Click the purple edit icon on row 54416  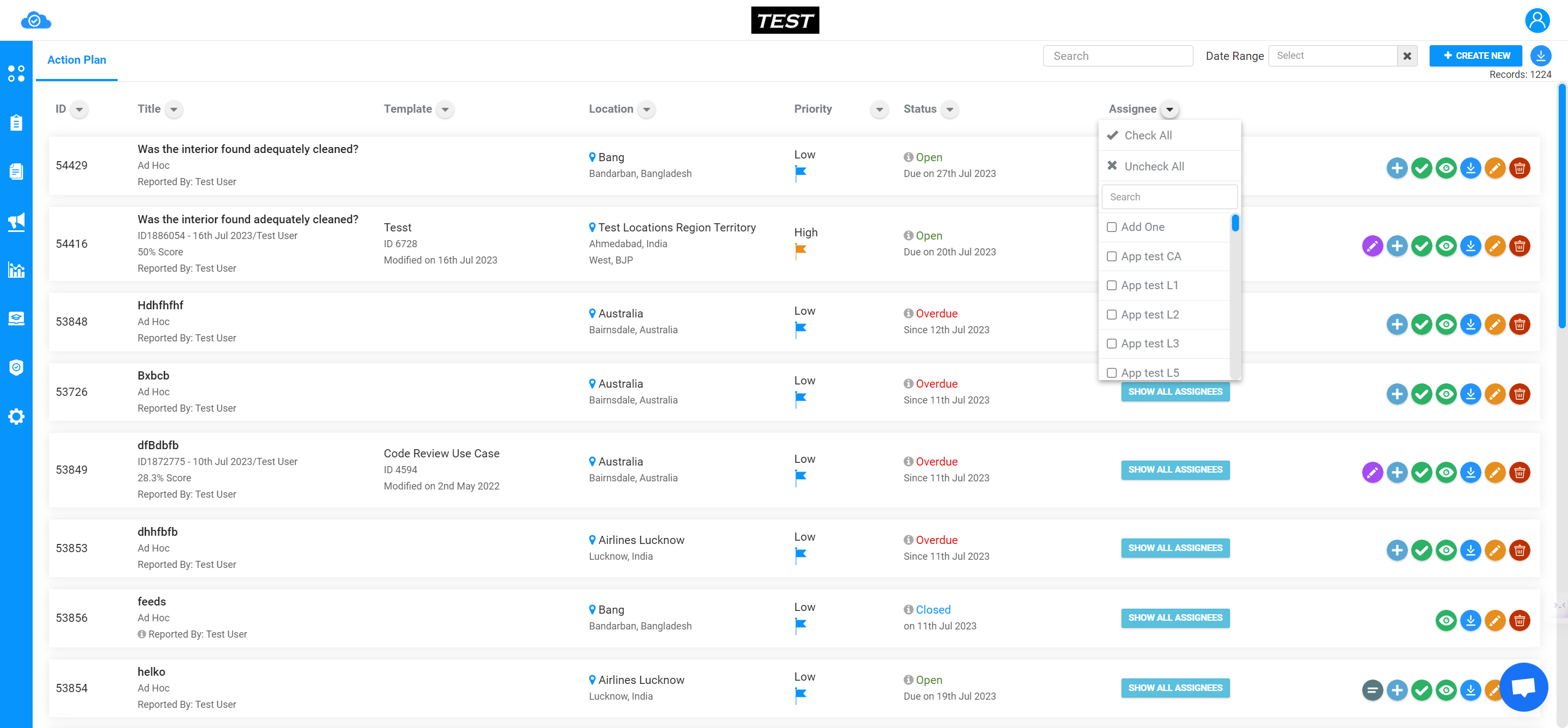point(1371,245)
